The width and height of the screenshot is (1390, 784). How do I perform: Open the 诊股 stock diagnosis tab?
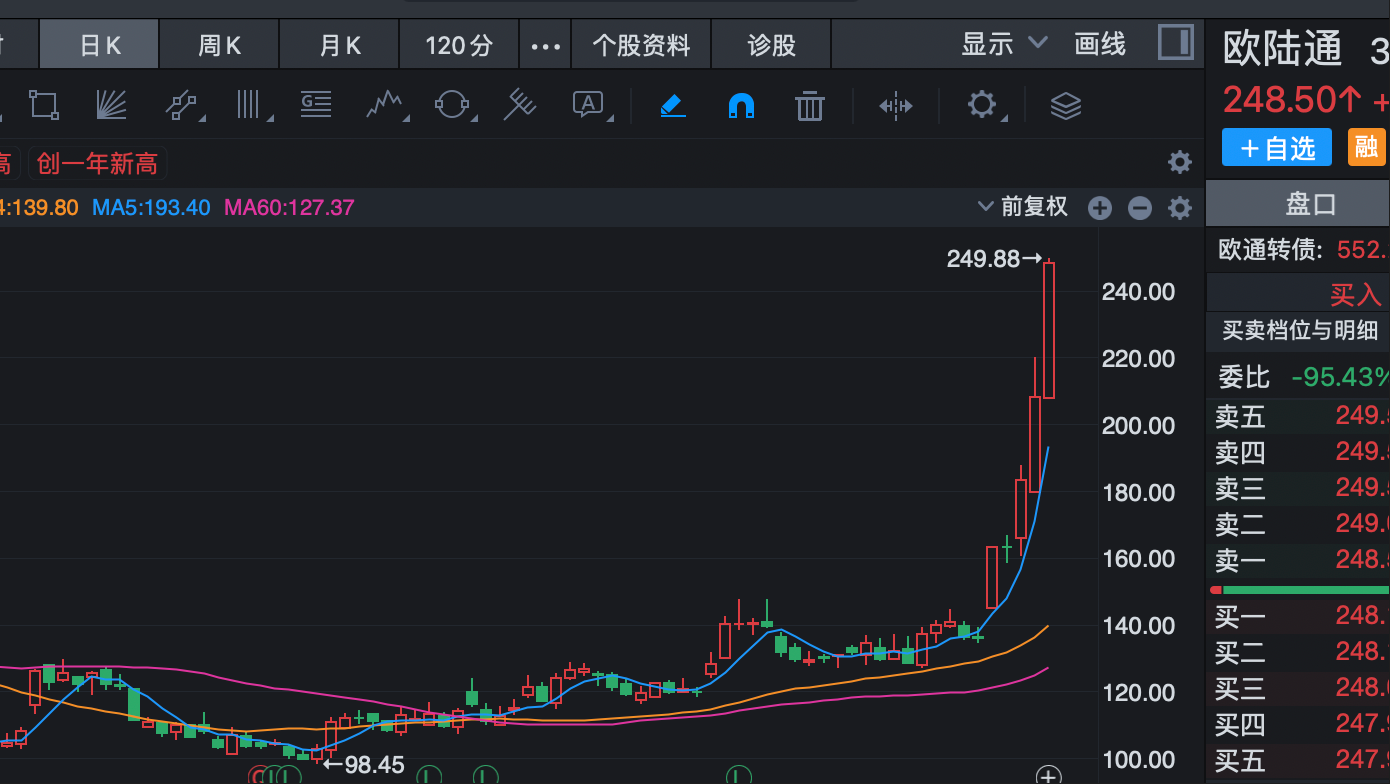(772, 45)
